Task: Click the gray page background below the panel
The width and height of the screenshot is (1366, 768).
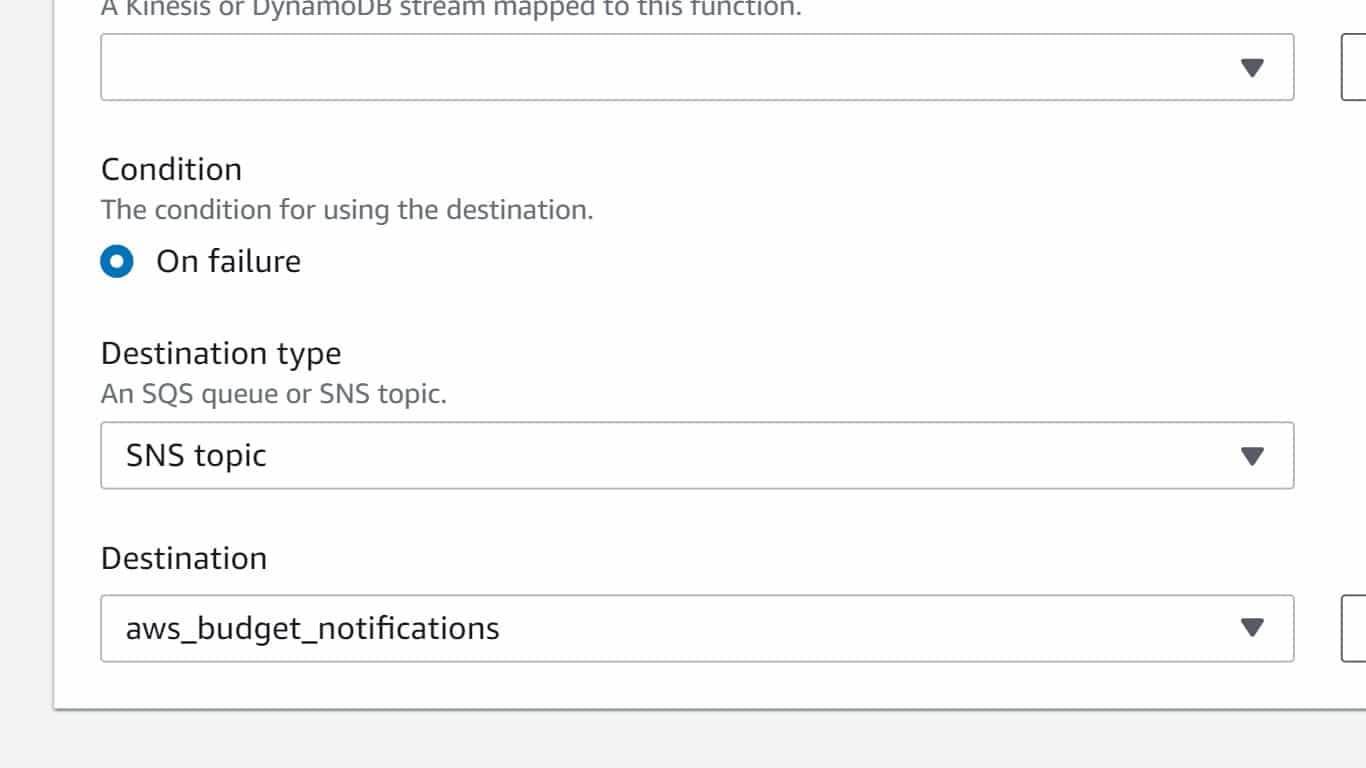Action: tap(700, 742)
